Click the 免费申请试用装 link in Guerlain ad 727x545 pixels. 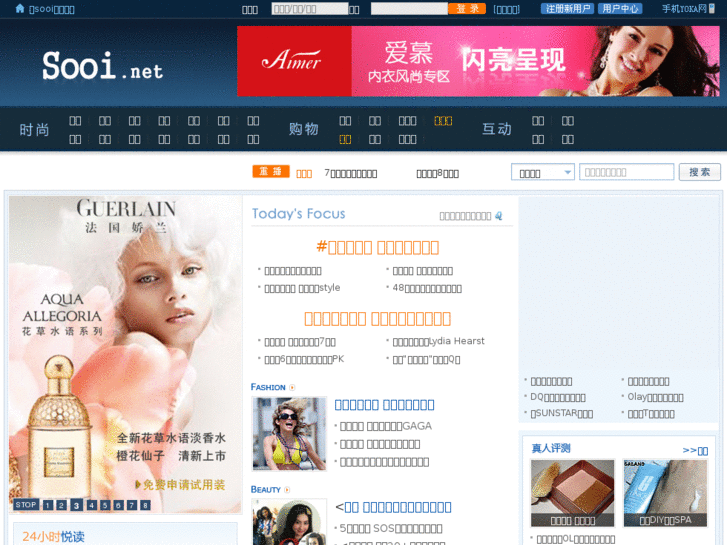coord(180,485)
